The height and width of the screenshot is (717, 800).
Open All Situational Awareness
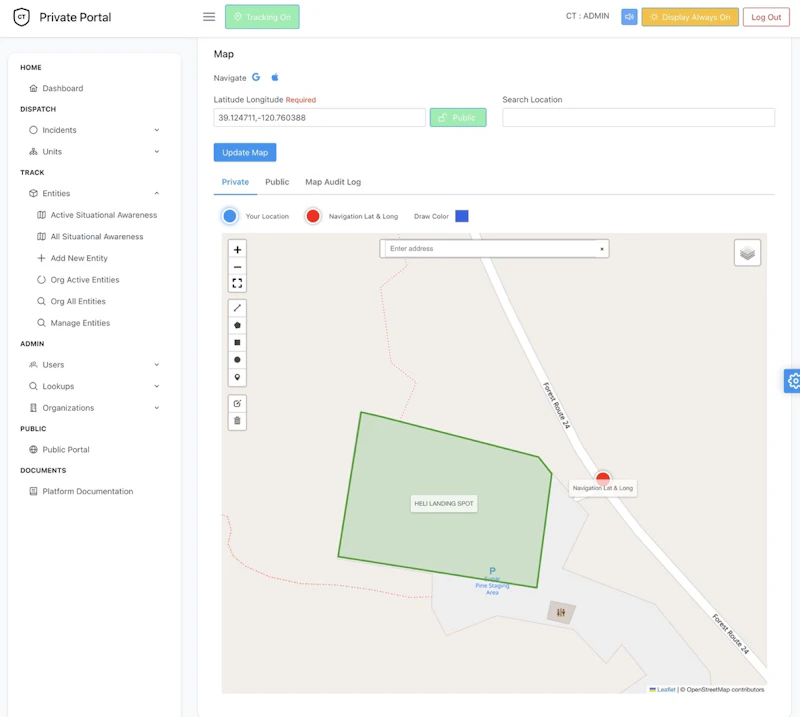point(97,237)
